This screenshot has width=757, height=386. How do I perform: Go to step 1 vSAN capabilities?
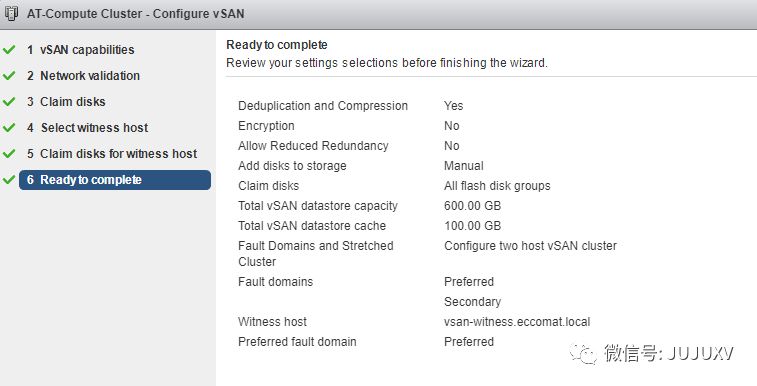(x=81, y=50)
